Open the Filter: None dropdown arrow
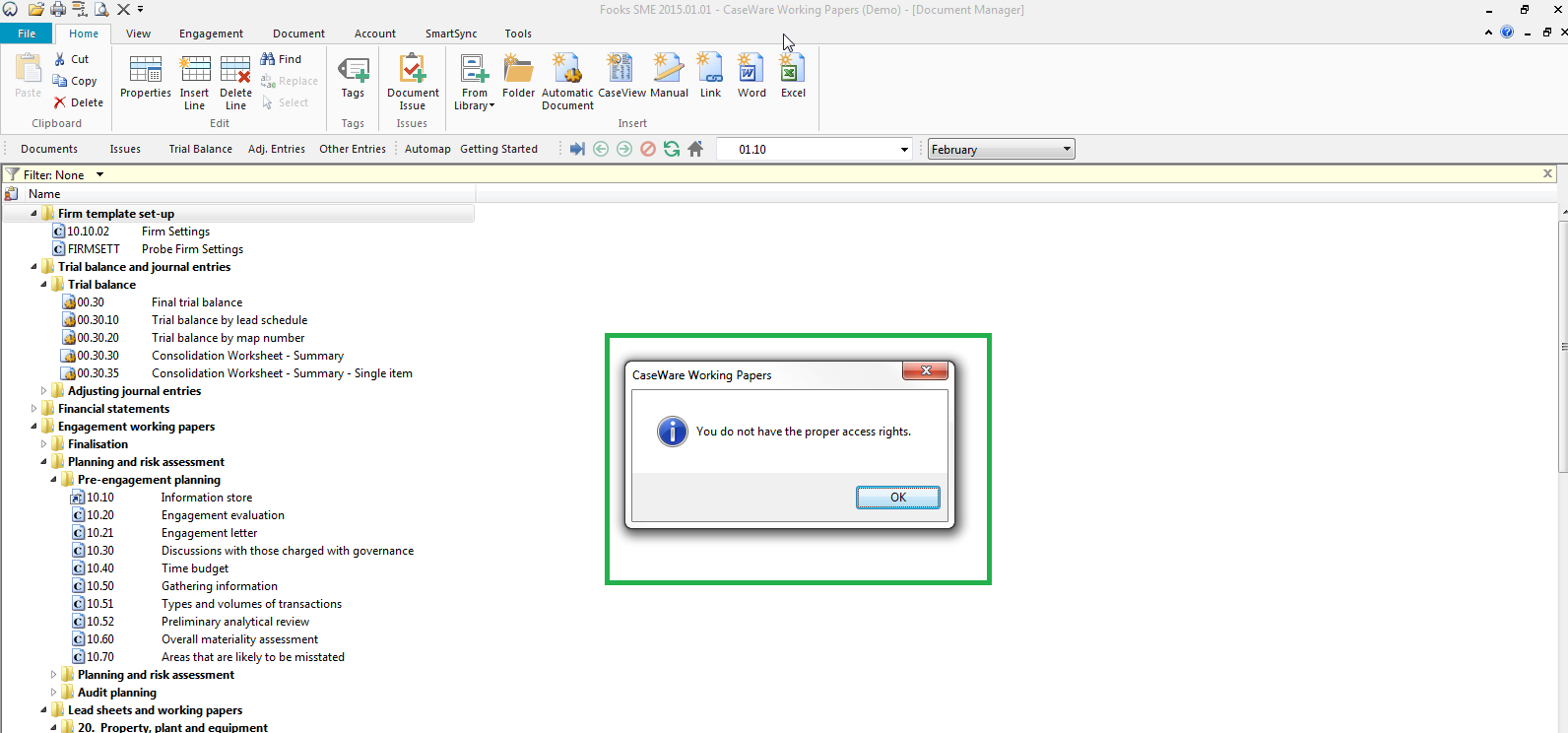Viewport: 1568px width, 733px height. 99,175
